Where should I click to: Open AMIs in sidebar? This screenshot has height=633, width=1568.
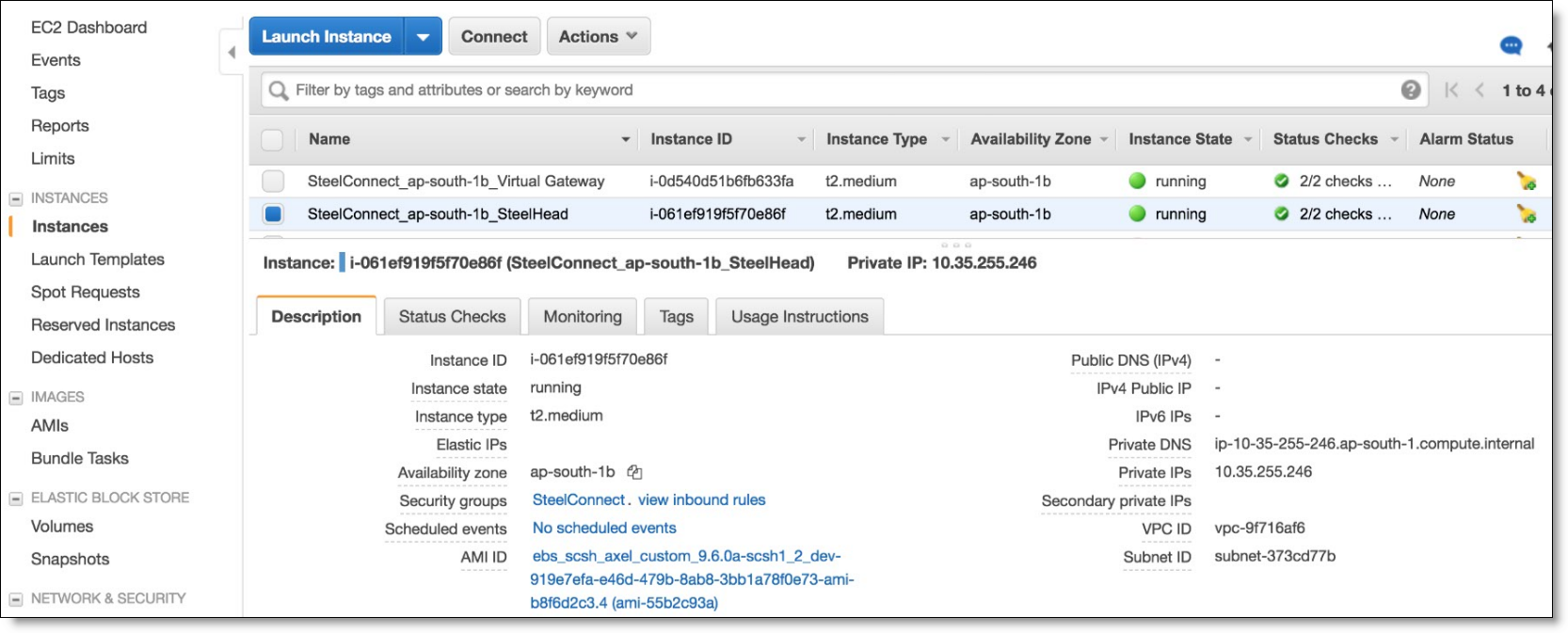click(x=49, y=426)
